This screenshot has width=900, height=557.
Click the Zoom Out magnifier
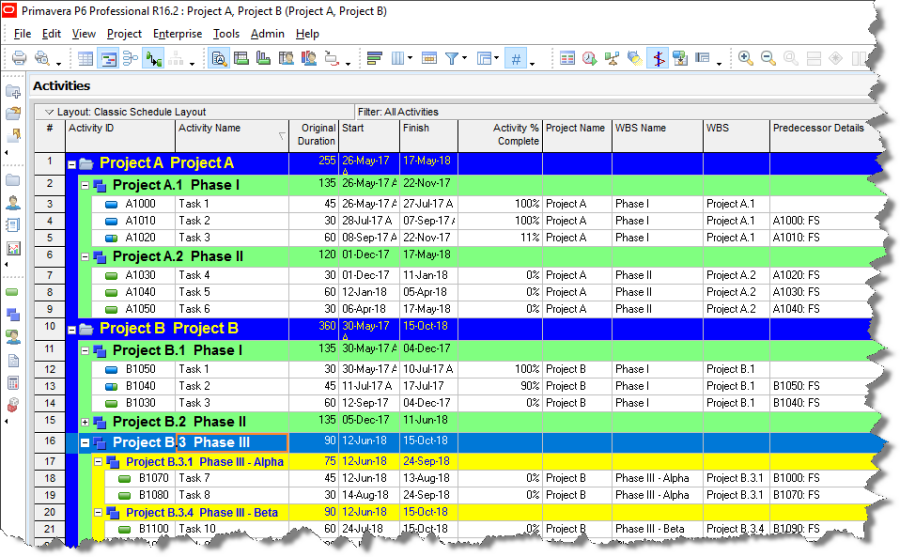click(x=768, y=58)
